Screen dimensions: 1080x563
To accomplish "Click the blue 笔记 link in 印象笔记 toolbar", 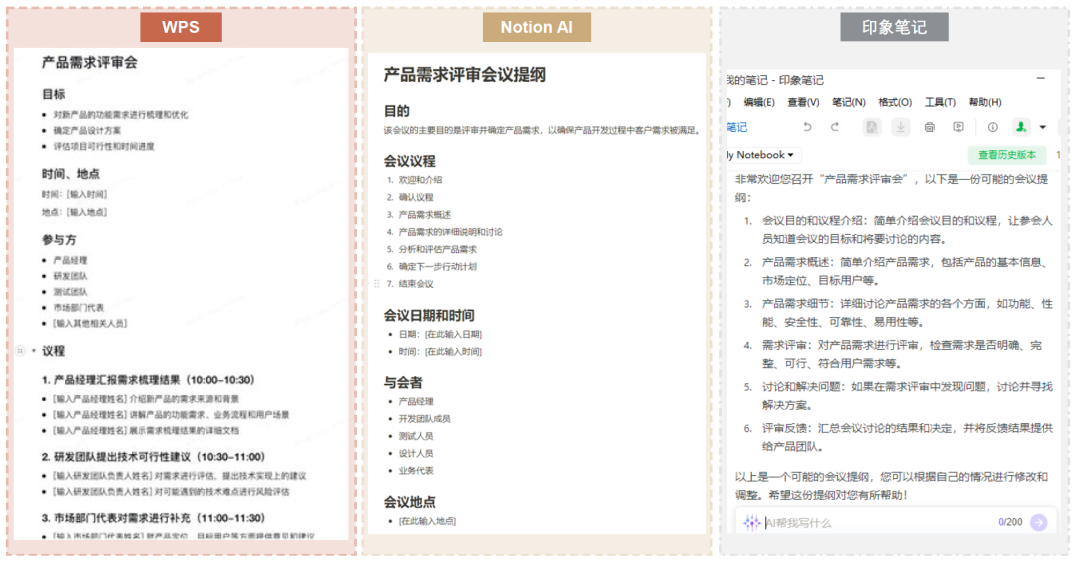I will click(x=736, y=127).
